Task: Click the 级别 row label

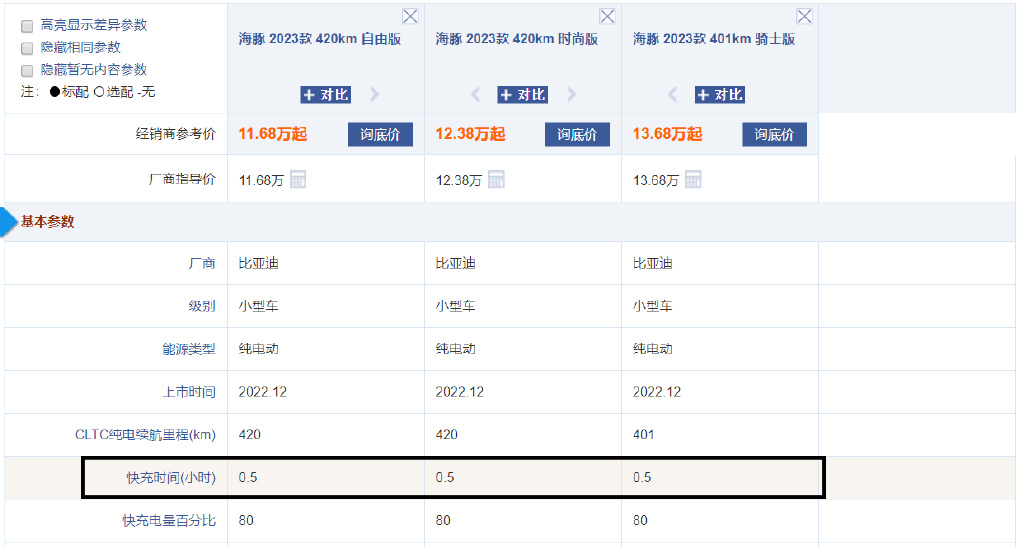Action: (202, 306)
